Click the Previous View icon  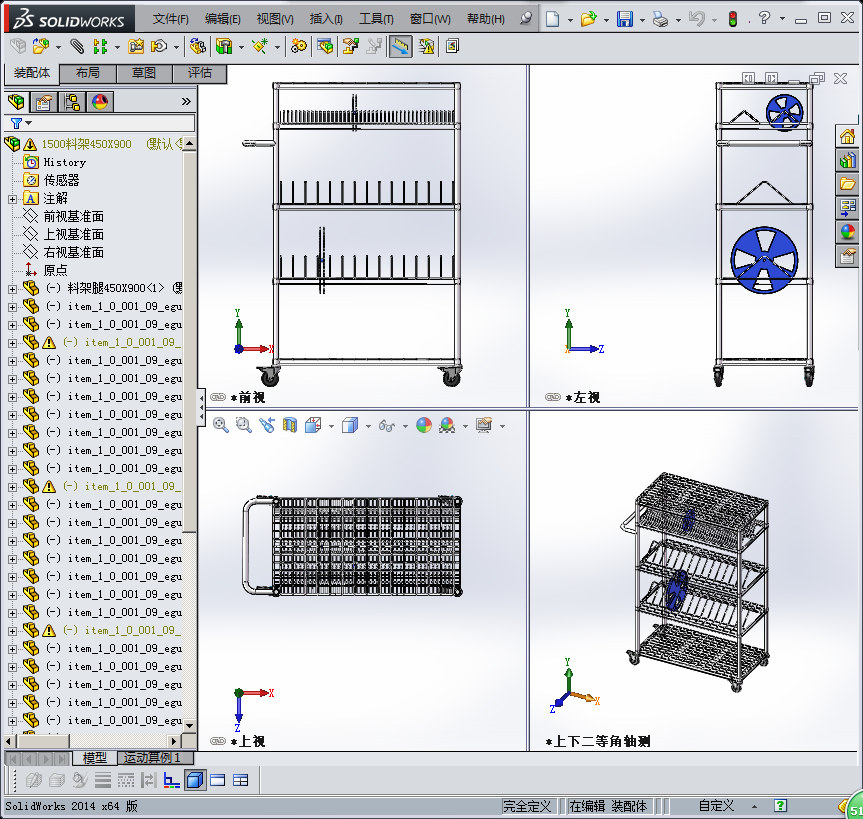(x=267, y=425)
